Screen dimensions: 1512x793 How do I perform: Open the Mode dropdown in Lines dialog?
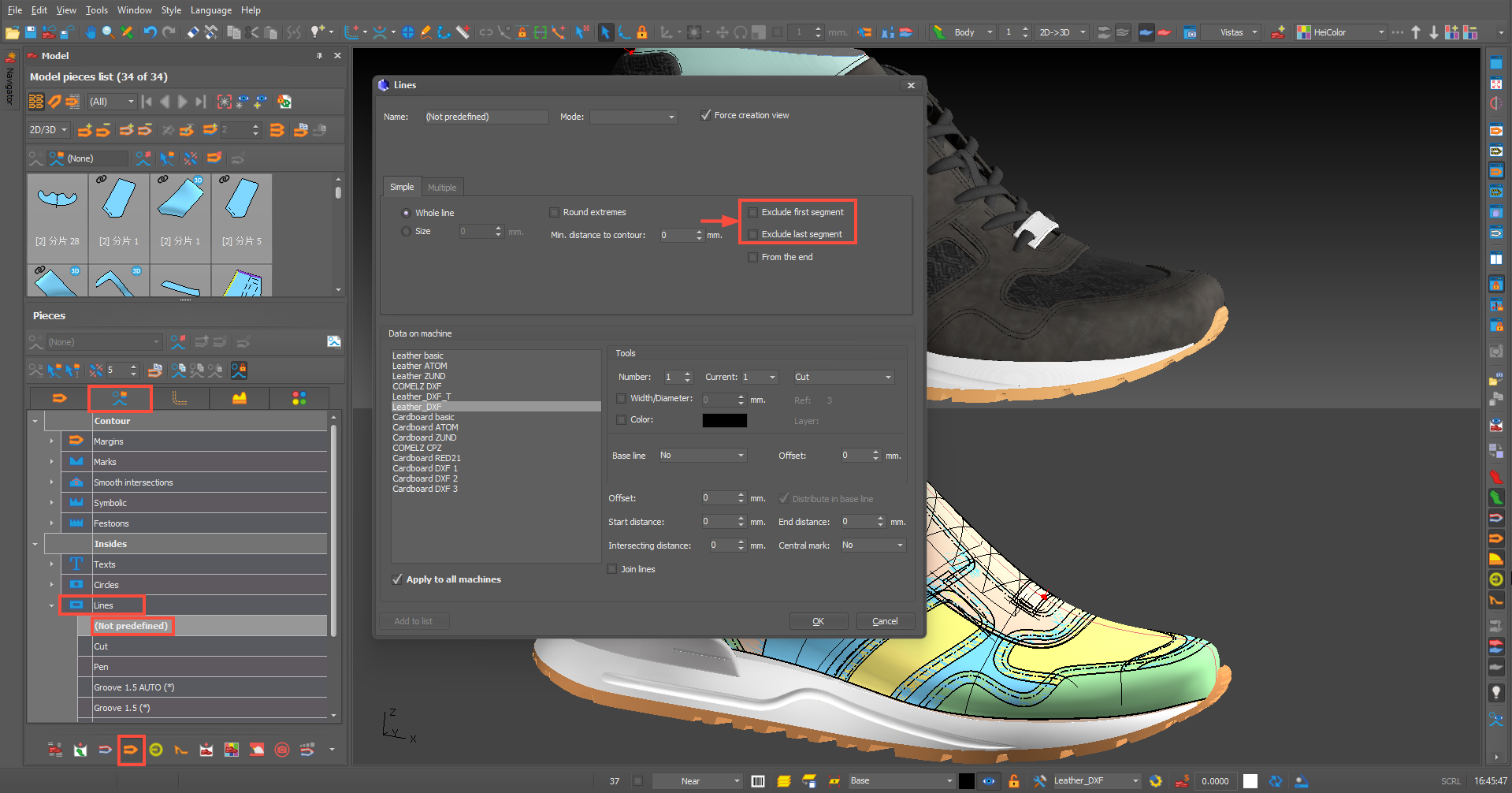click(x=633, y=117)
